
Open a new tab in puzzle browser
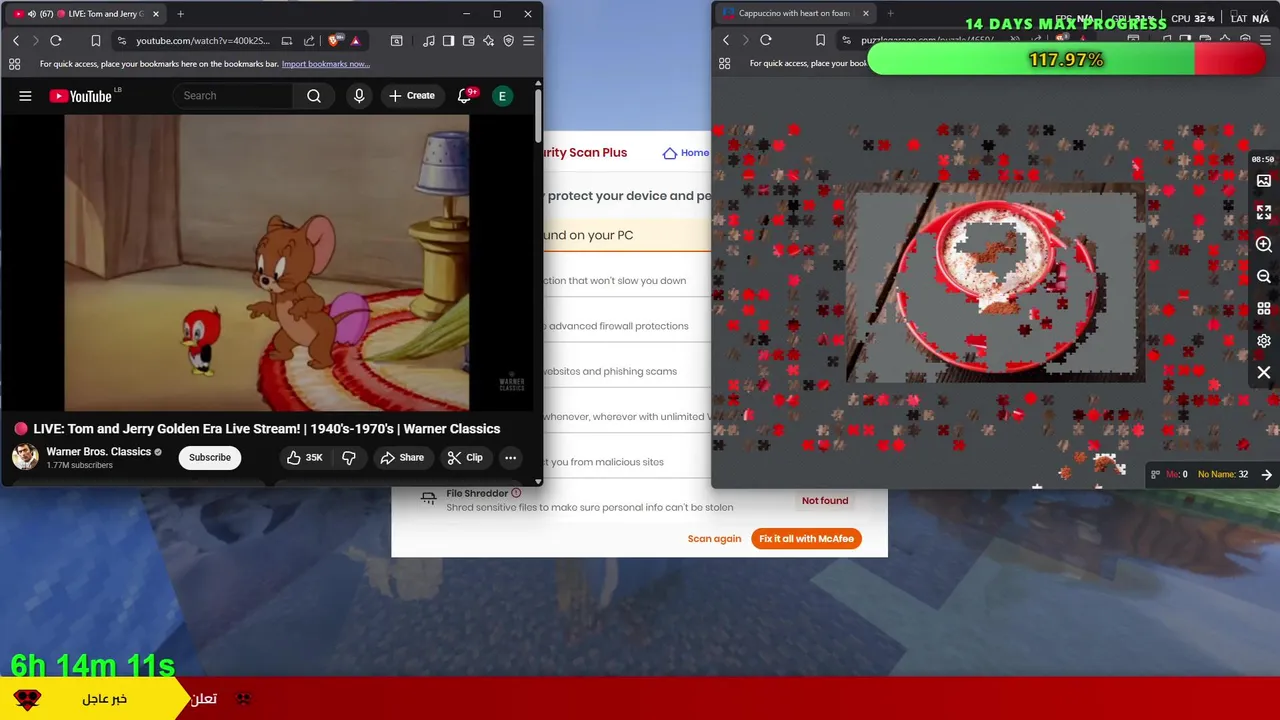pos(890,13)
